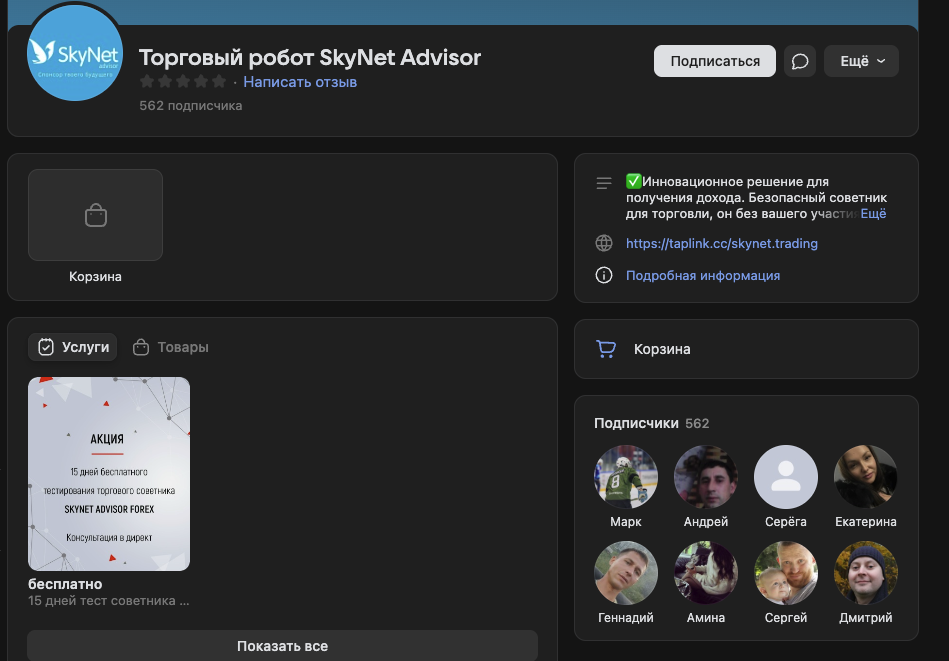Click the description lines icon
This screenshot has height=661, width=949.
point(604,183)
